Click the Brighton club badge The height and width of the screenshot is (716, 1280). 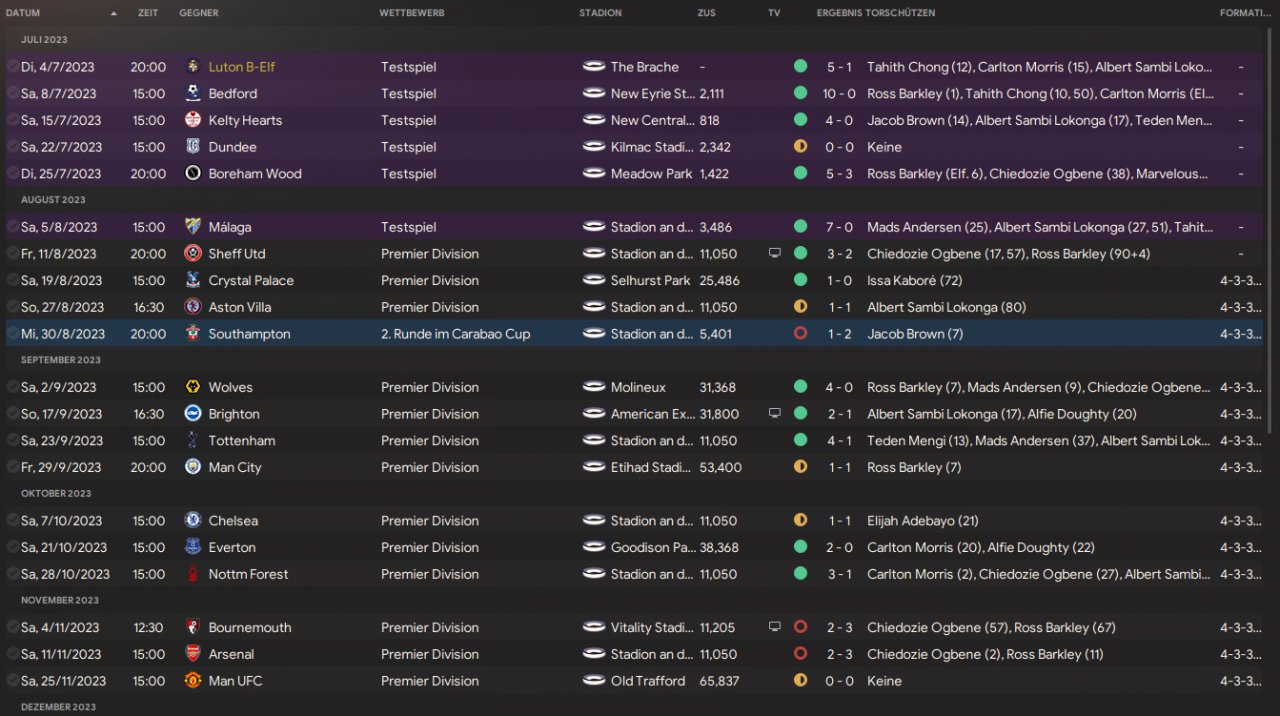point(193,414)
